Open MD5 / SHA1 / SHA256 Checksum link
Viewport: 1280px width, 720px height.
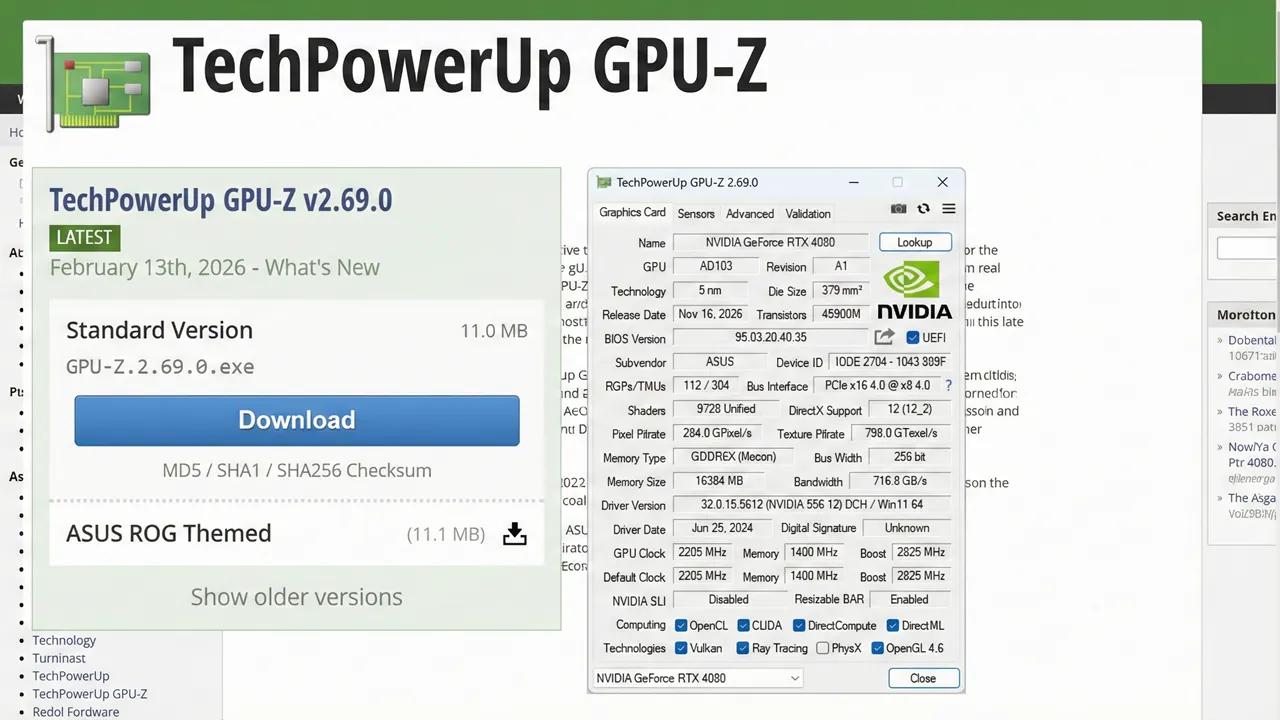(x=297, y=470)
